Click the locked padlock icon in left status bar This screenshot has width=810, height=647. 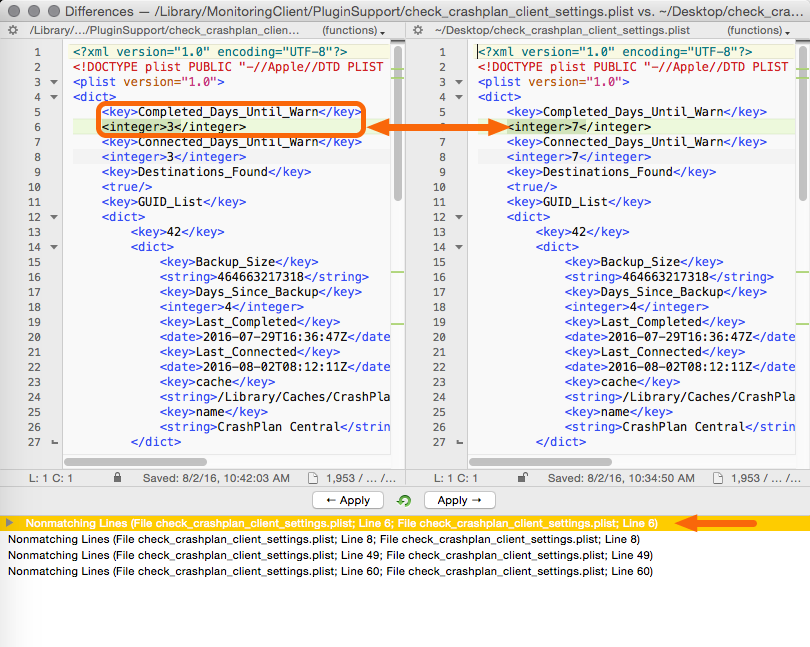pyautogui.click(x=118, y=477)
